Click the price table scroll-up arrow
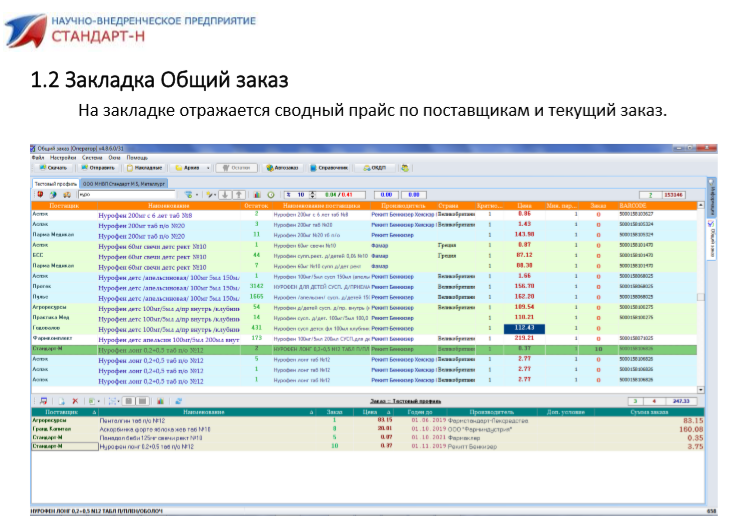This screenshot has width=732, height=516. pyautogui.click(x=701, y=205)
